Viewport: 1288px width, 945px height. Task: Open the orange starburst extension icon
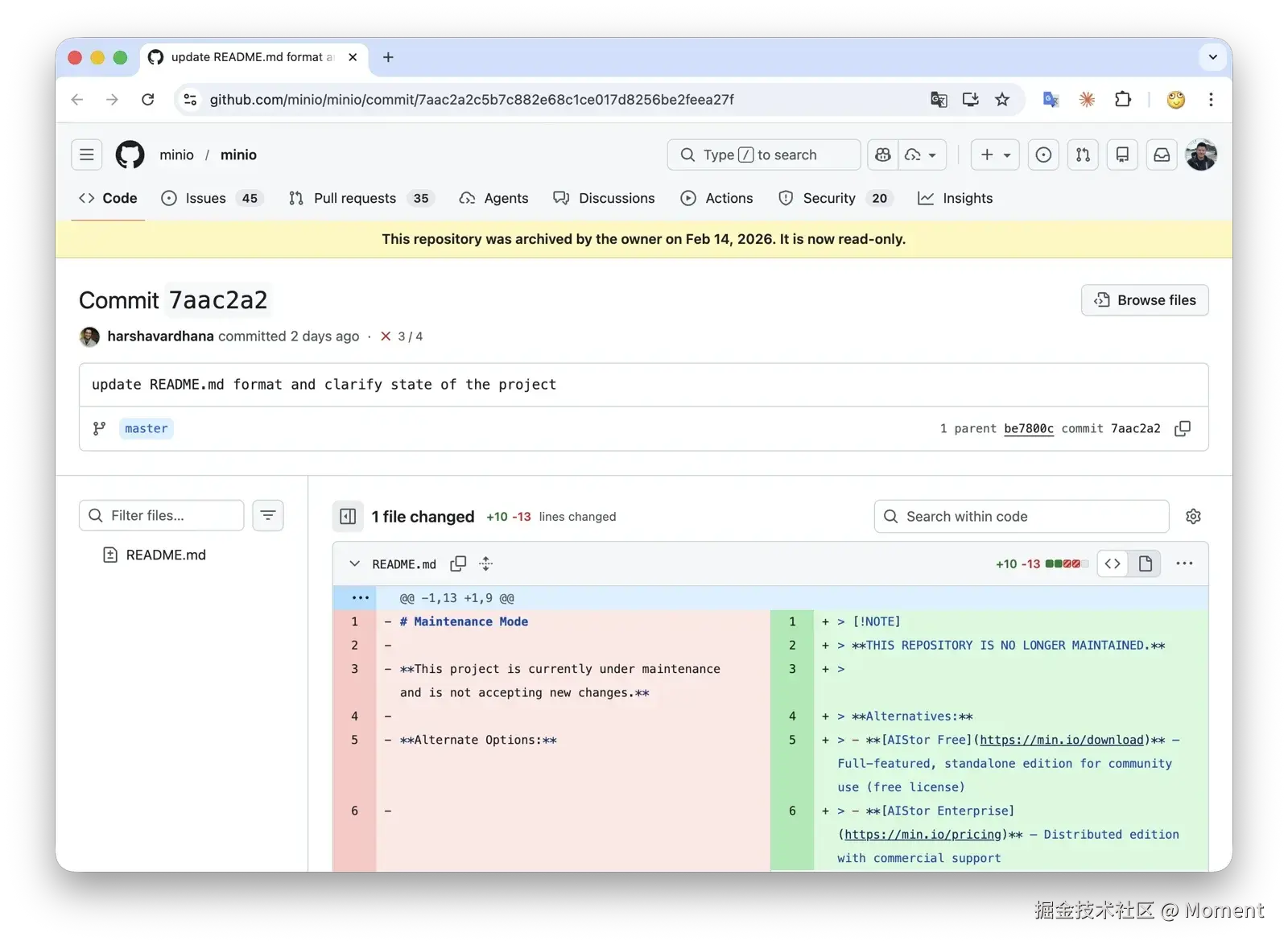click(x=1087, y=99)
